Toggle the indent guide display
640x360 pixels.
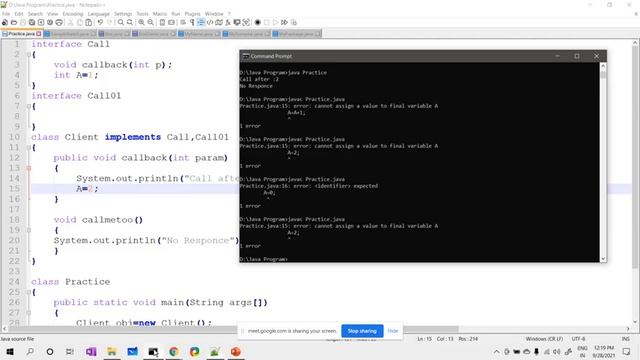click(x=201, y=22)
